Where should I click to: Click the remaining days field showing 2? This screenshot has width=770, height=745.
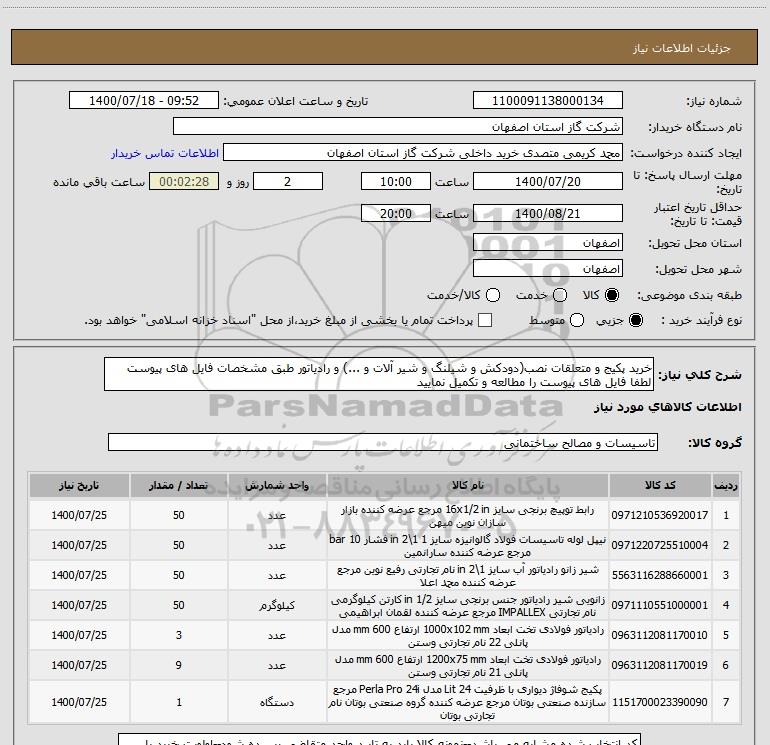(288, 181)
